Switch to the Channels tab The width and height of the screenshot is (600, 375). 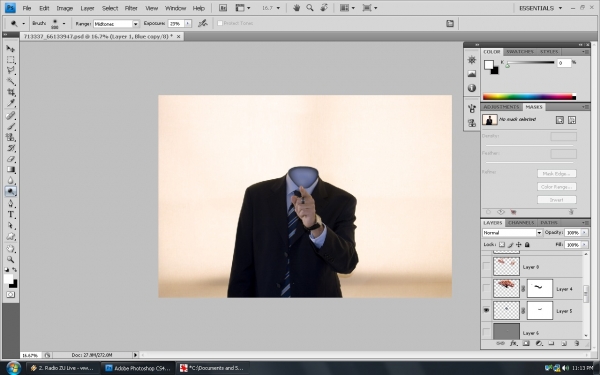coord(521,223)
